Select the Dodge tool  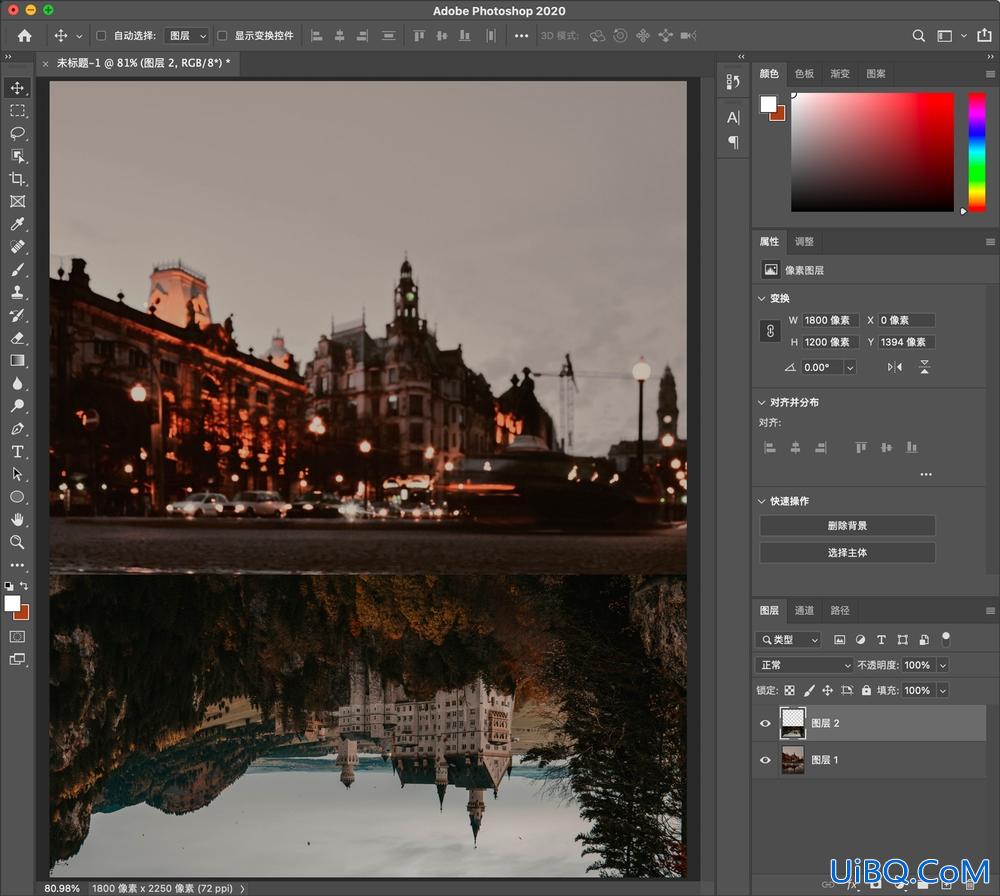coord(17,406)
